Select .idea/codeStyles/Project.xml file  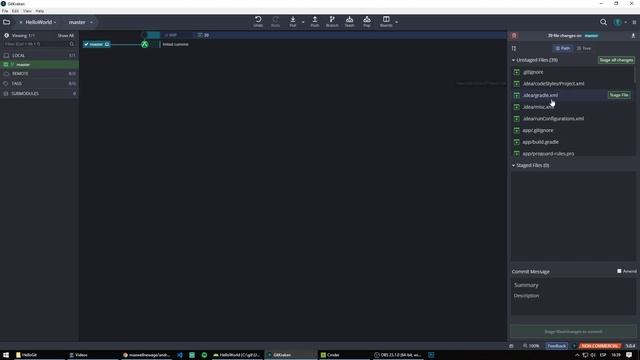click(x=573, y=84)
